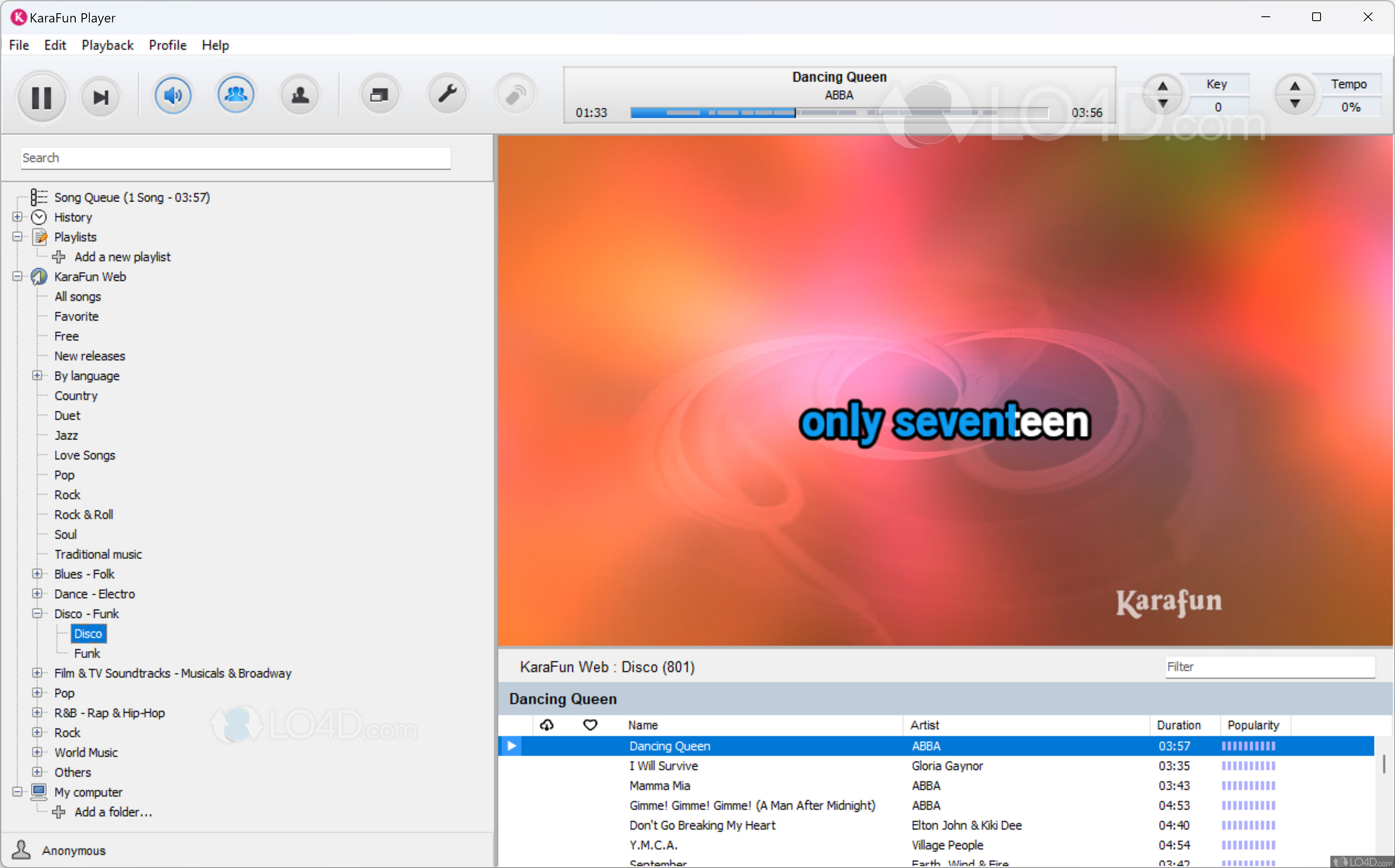Collapse the Playlists tree node
Screen dimensions: 1395x868
pos(17,237)
